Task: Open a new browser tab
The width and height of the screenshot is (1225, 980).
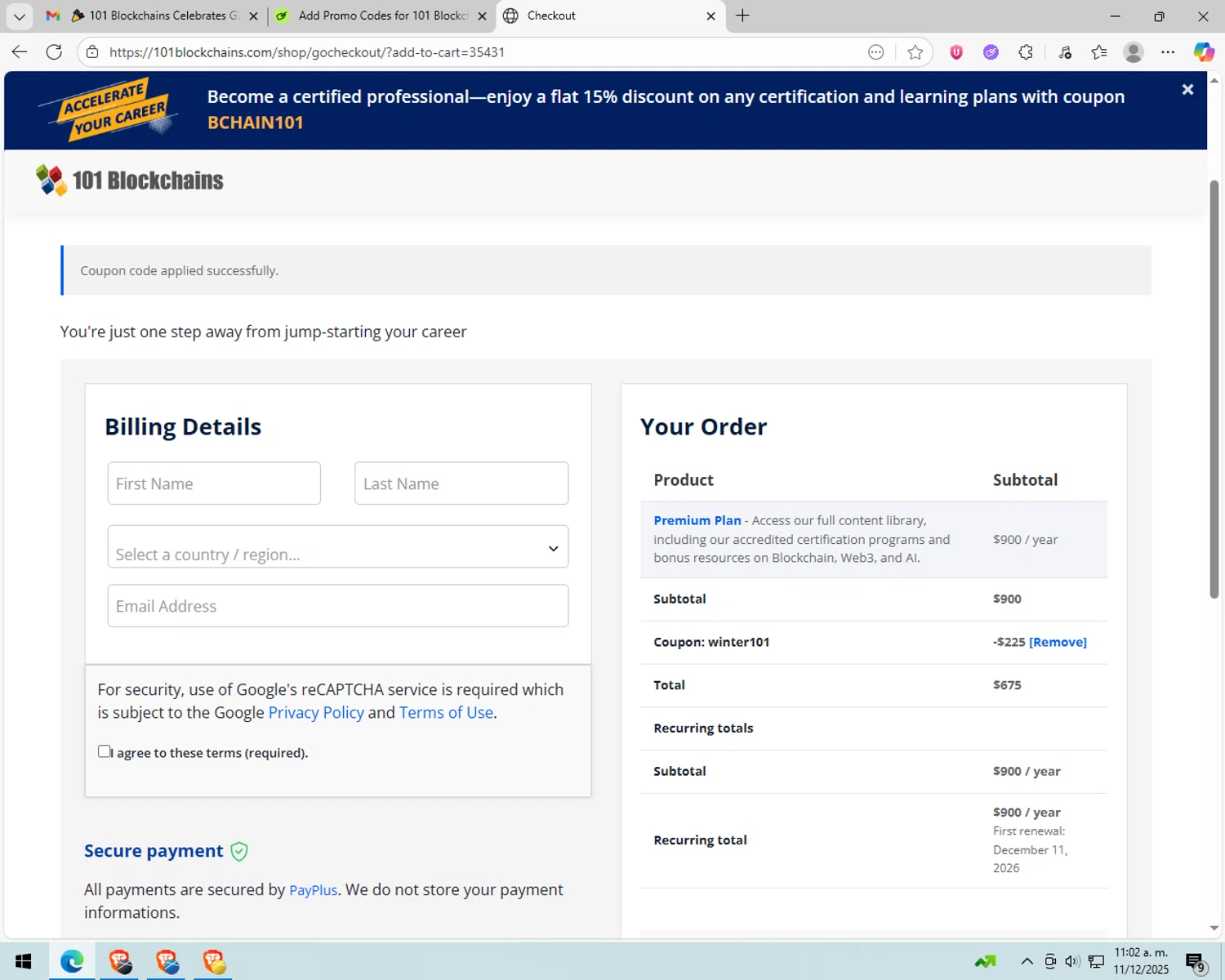Action: (742, 16)
